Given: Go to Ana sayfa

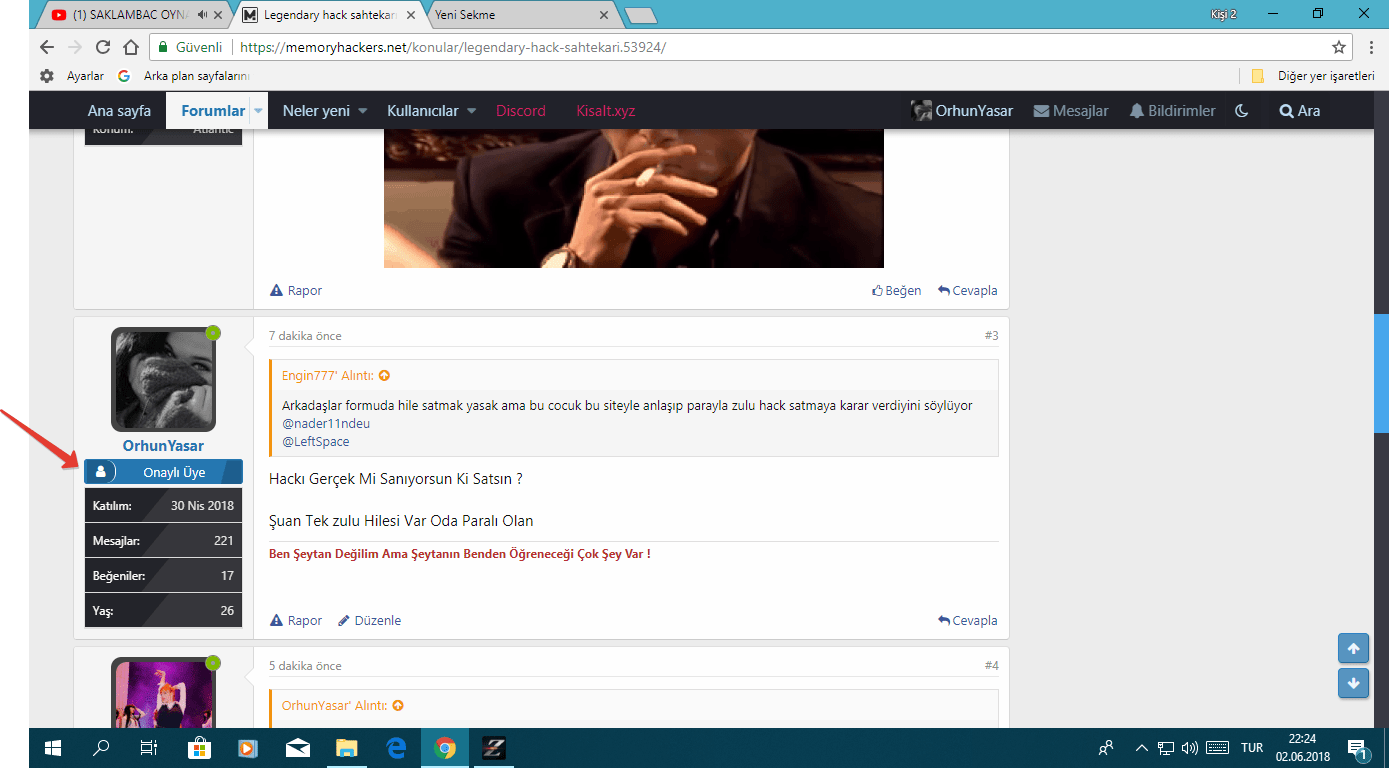Looking at the screenshot, I should [119, 111].
